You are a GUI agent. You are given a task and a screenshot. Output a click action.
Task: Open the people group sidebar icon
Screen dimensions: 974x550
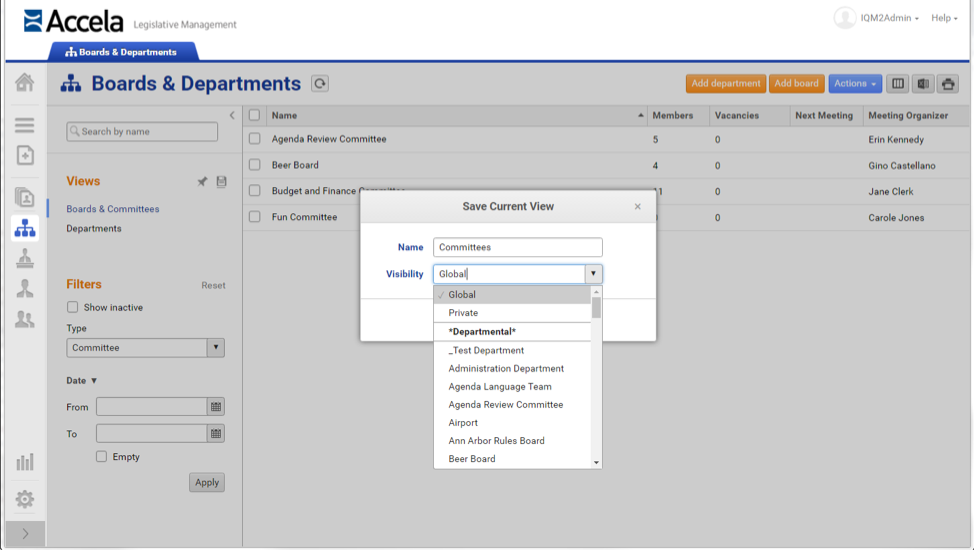coord(25,319)
